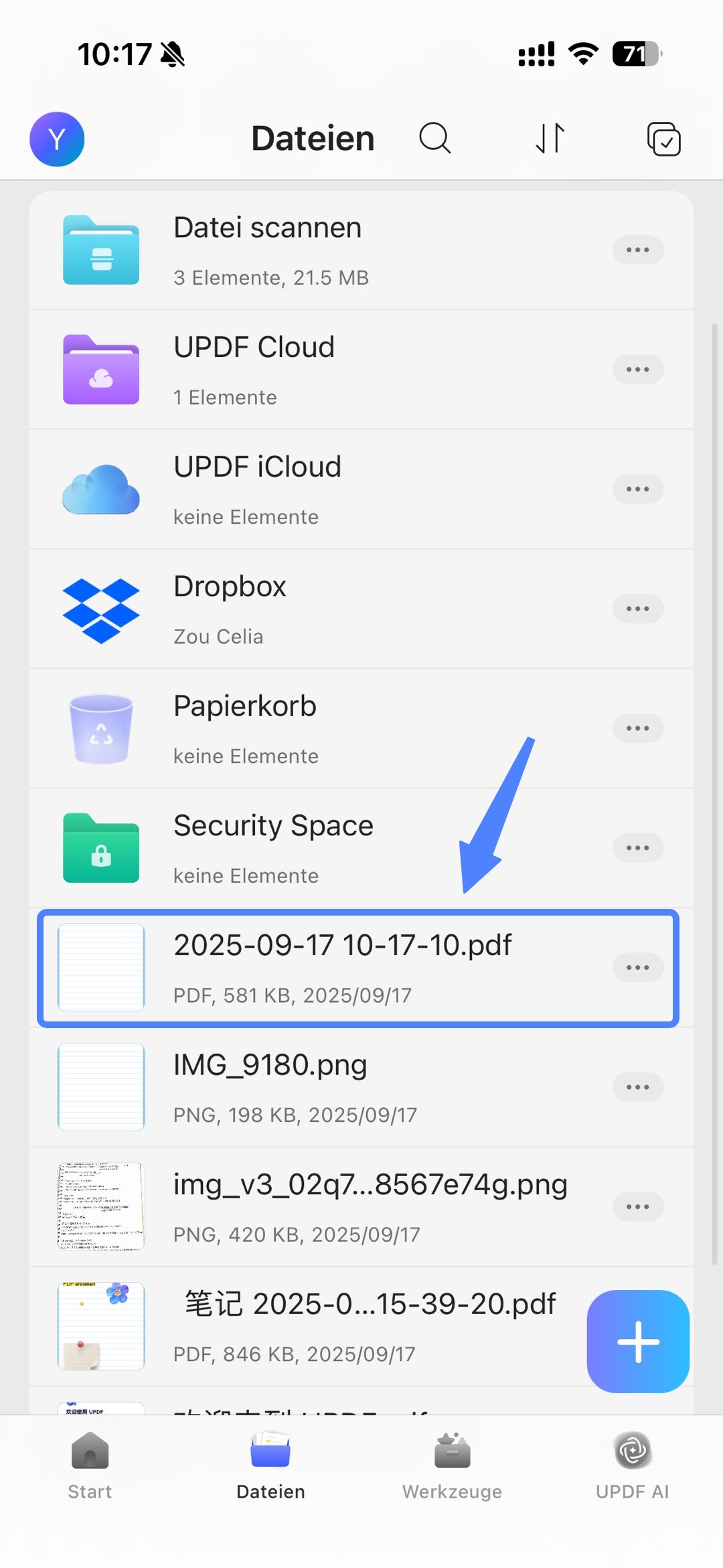
Task: Tap 'PNG, 420 KB, 2025/09/17' details
Action: pos(297,1234)
